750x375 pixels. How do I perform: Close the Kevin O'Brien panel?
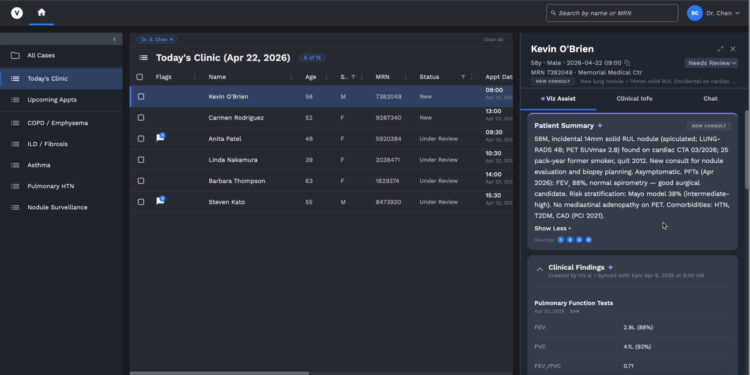pos(733,49)
